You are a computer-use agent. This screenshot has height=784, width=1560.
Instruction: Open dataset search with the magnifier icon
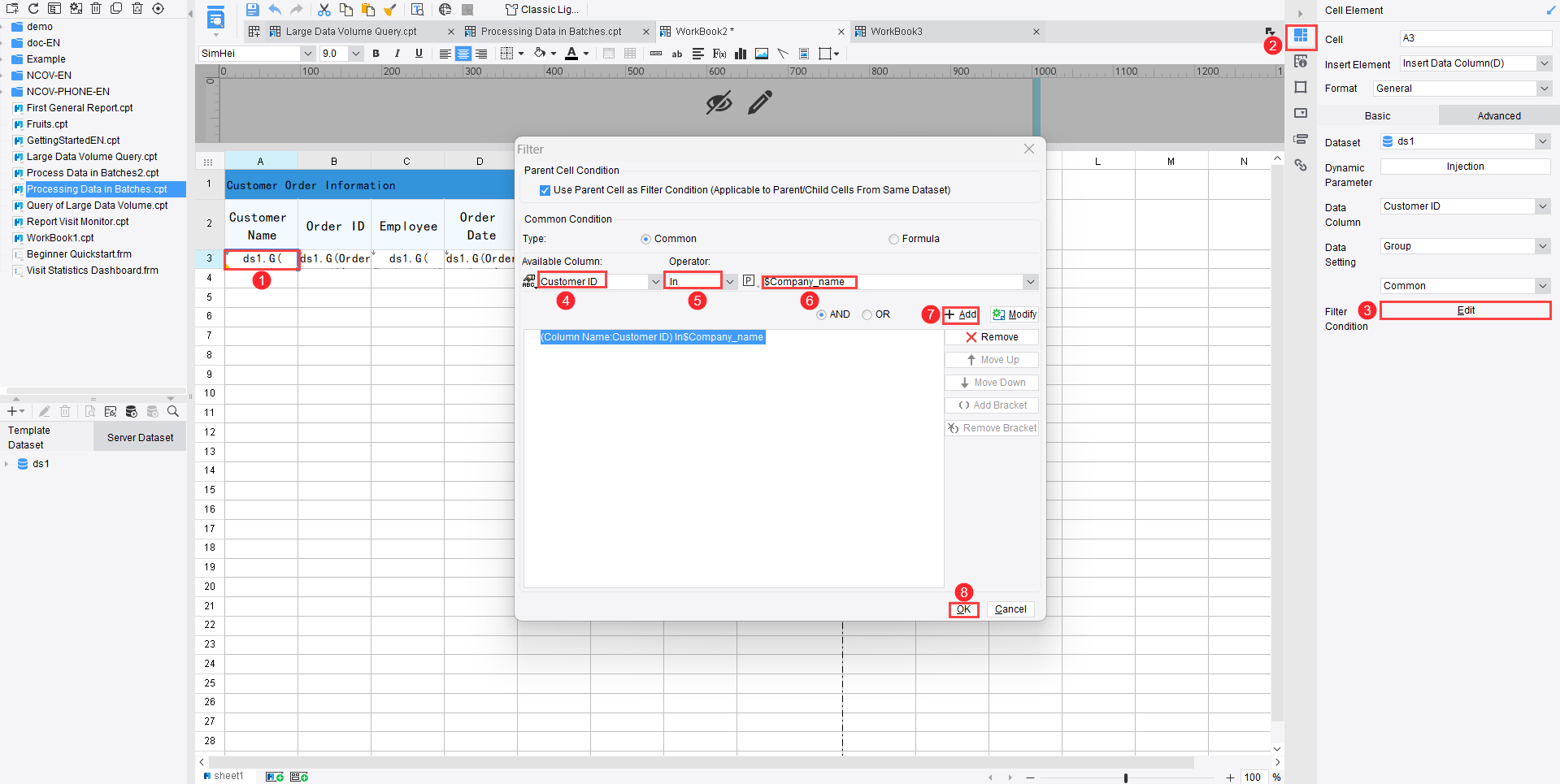(x=173, y=411)
